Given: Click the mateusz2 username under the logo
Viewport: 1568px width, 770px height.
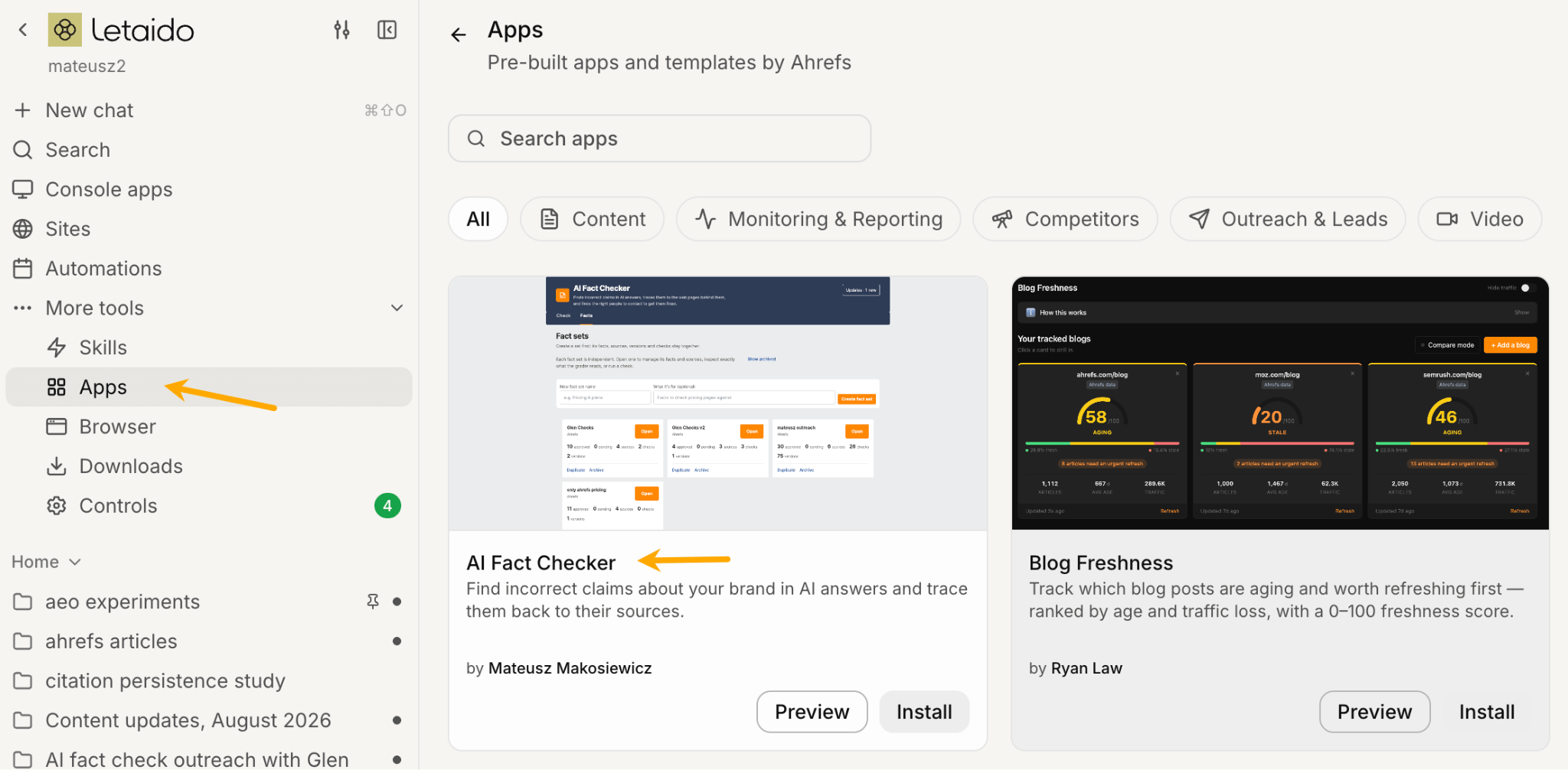Looking at the screenshot, I should 87,67.
